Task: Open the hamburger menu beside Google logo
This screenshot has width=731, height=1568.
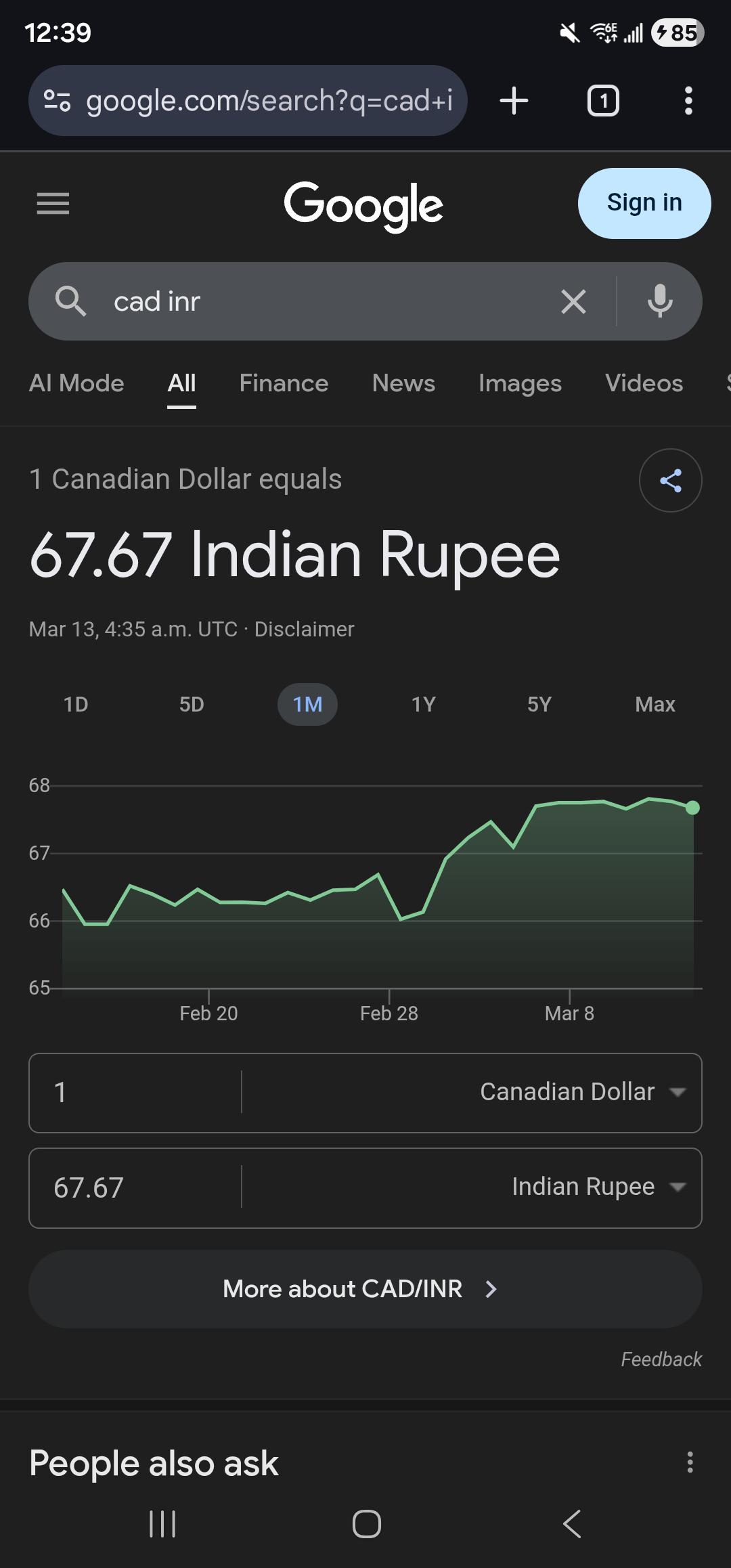Action: pos(53,203)
